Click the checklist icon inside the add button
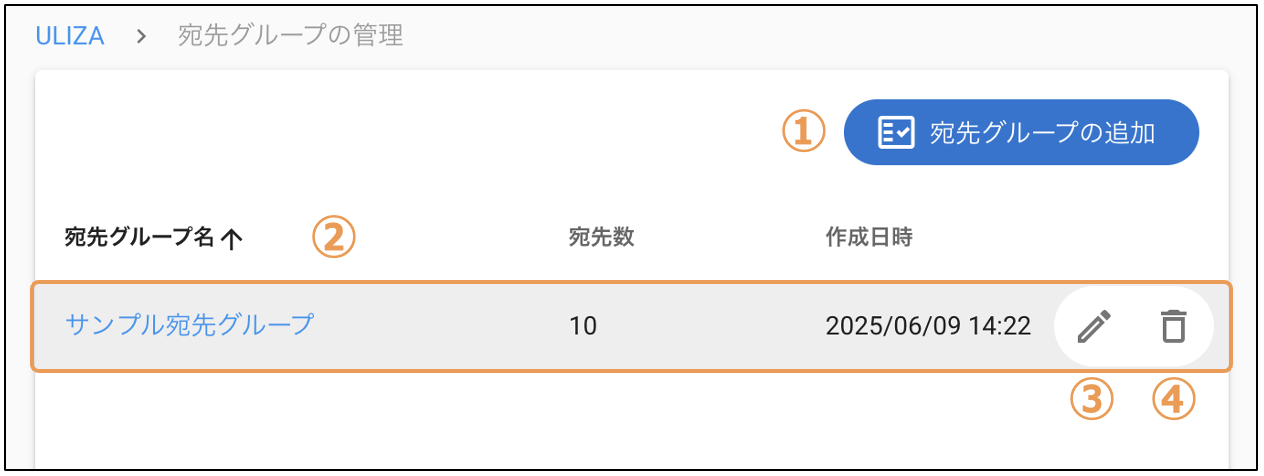Image resolution: width=1264 pixels, height=476 pixels. [x=895, y=132]
